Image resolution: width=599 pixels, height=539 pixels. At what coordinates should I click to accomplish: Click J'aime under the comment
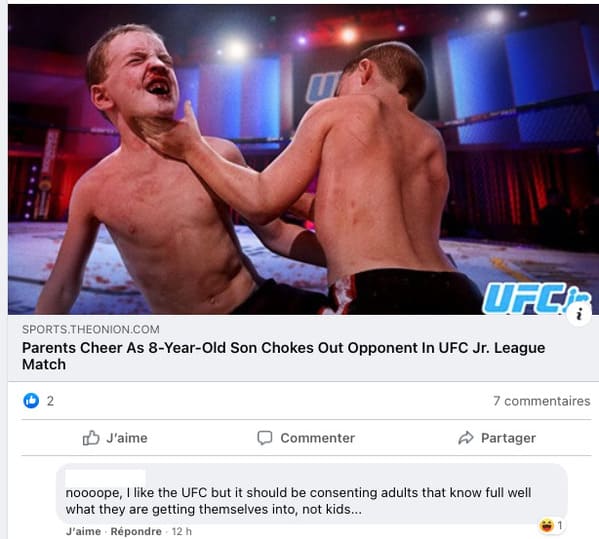point(83,531)
